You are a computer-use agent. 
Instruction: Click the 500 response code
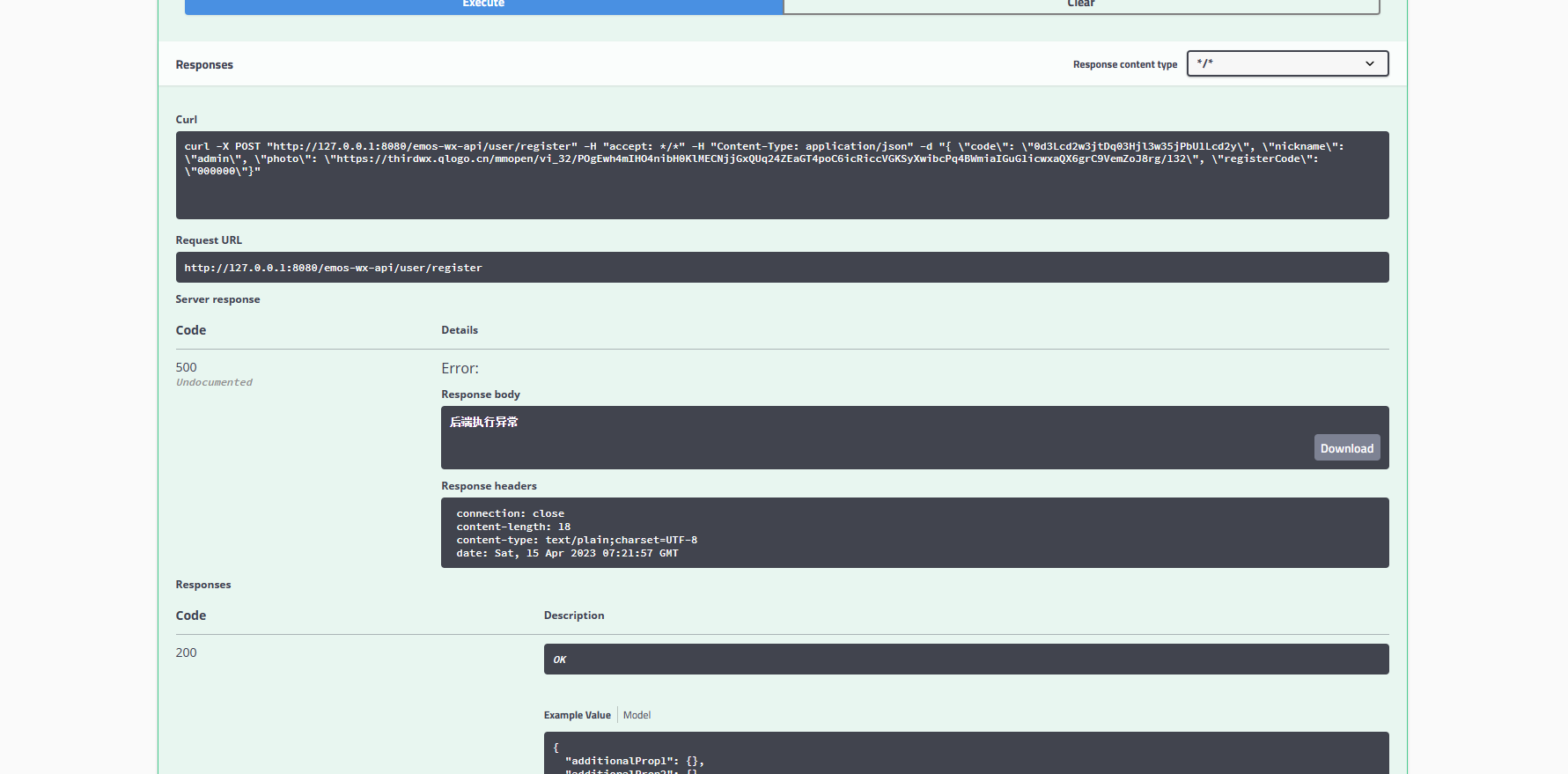click(186, 367)
